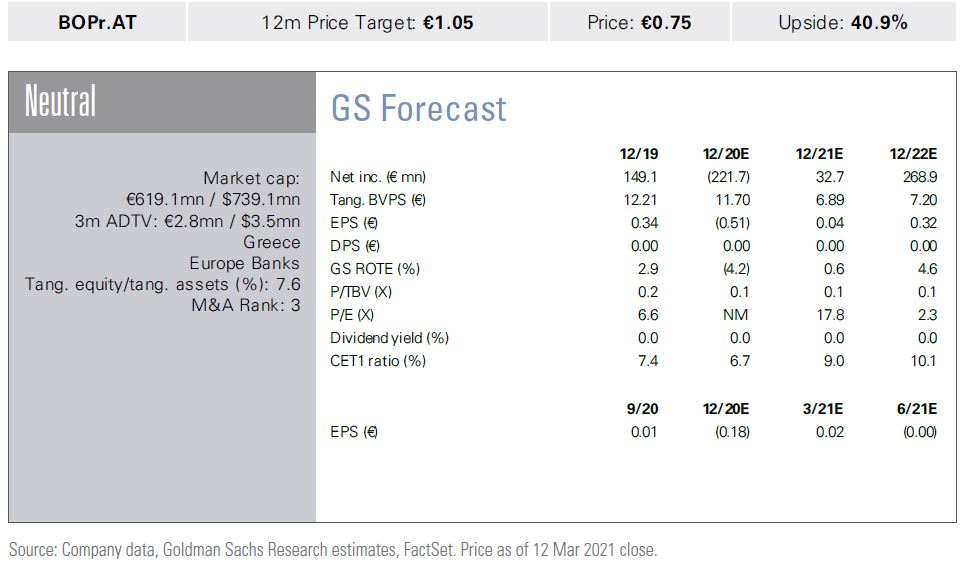
Task: Click the GS Forecast title
Action: 419,108
